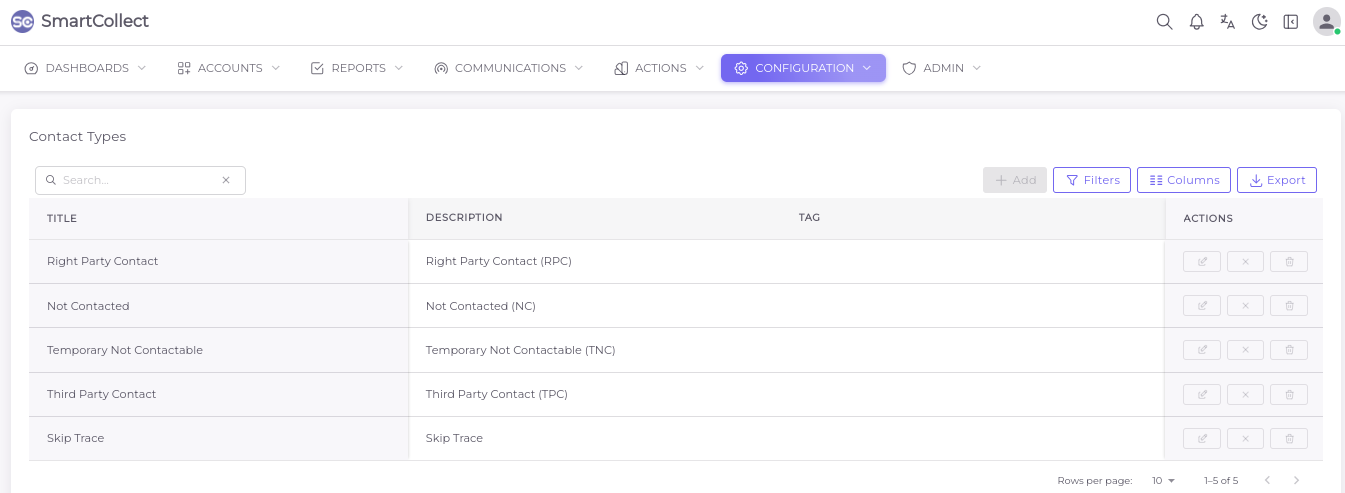Expand the Configuration dropdown
1345x493 pixels.
803,68
